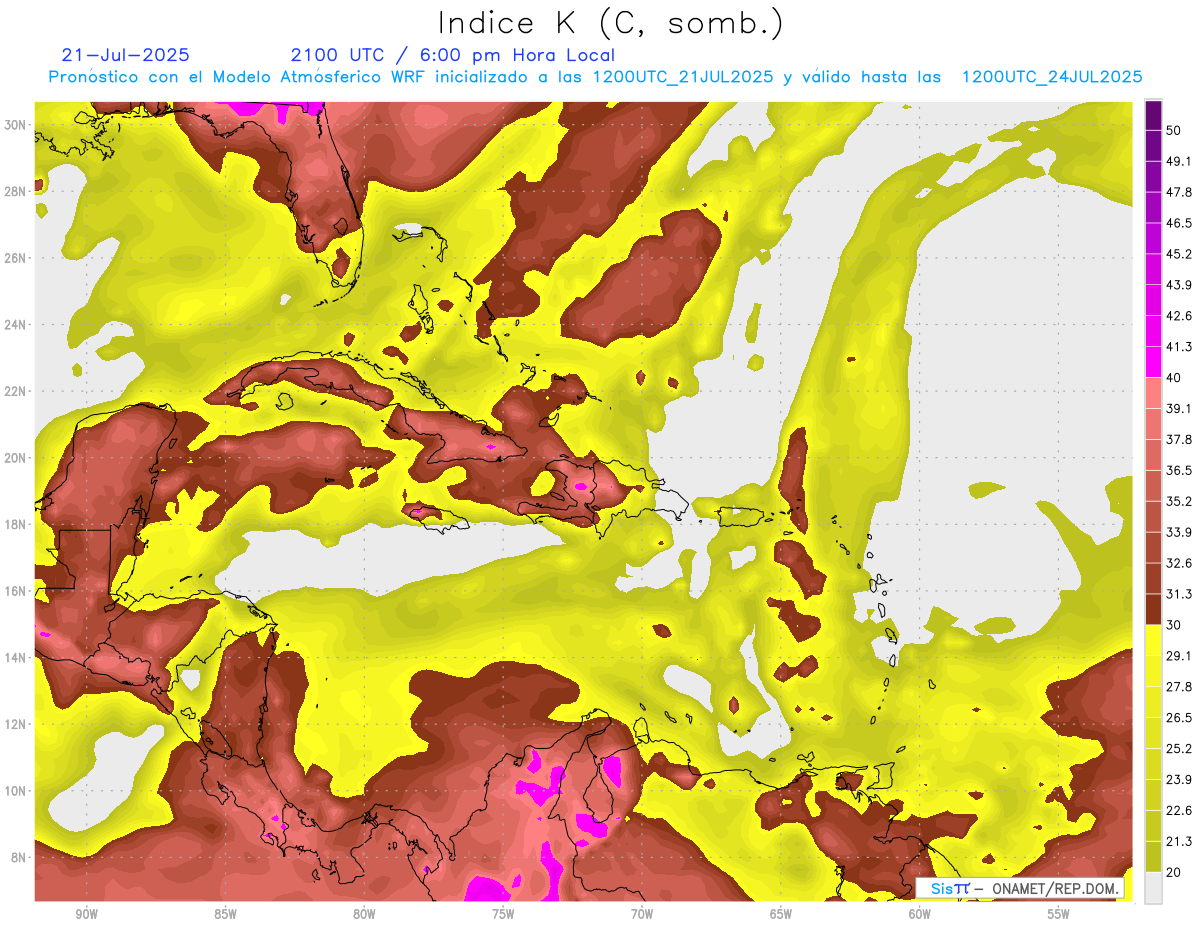The width and height of the screenshot is (1200, 927).
Task: Click the '26.5' colorbar value
Action: click(x=1179, y=718)
